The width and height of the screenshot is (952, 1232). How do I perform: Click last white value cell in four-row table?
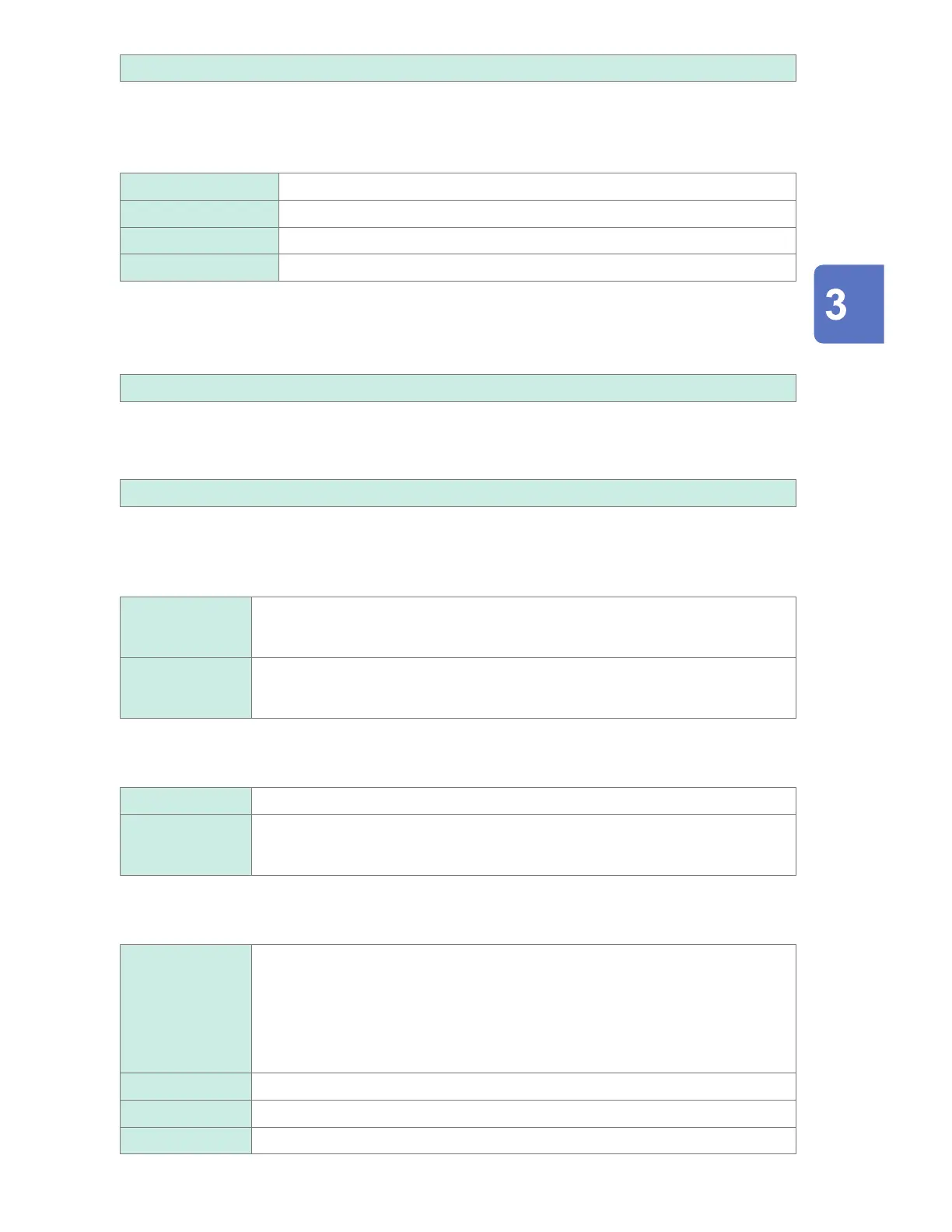(x=537, y=267)
